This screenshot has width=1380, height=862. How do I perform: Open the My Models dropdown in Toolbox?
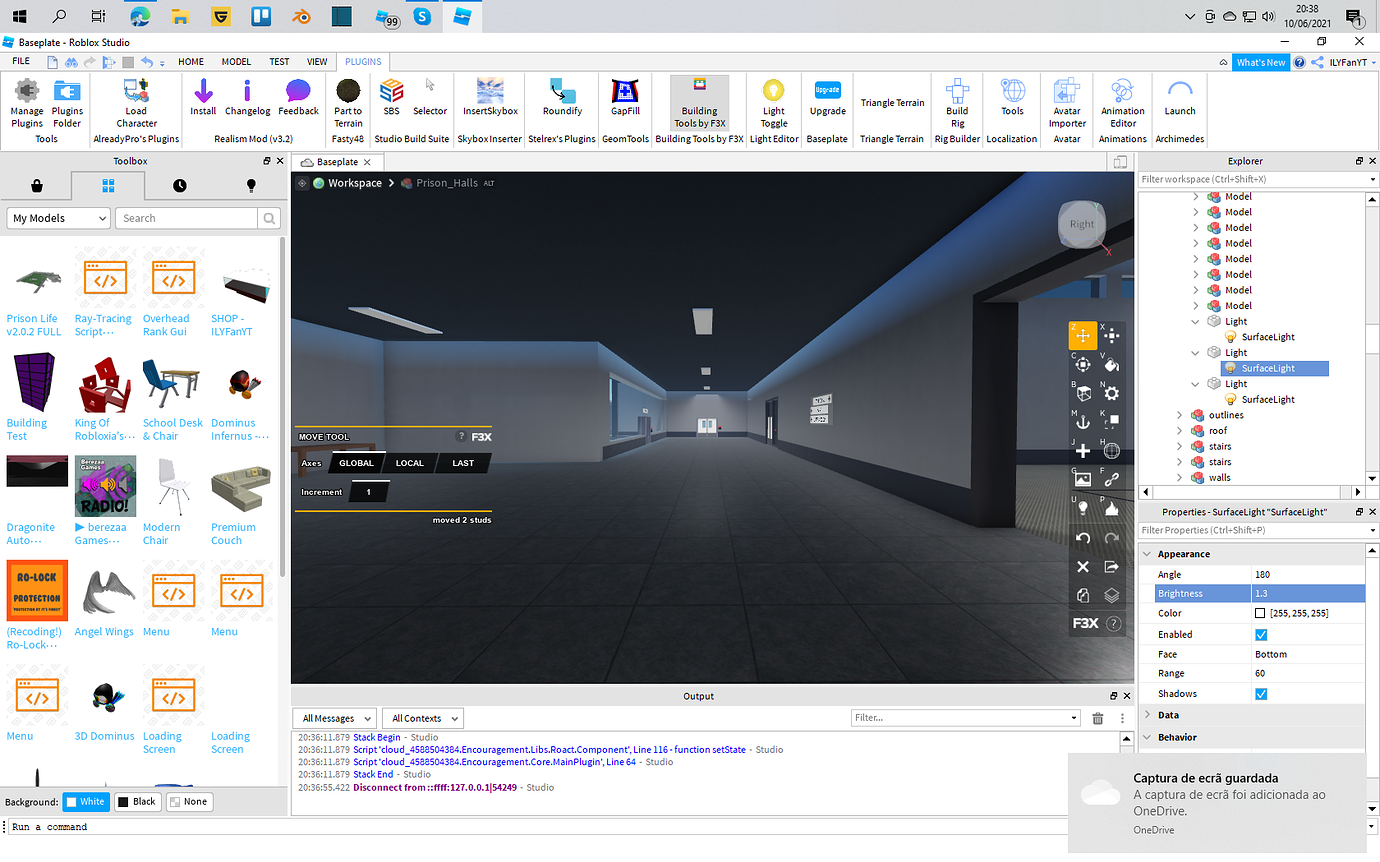click(x=59, y=218)
